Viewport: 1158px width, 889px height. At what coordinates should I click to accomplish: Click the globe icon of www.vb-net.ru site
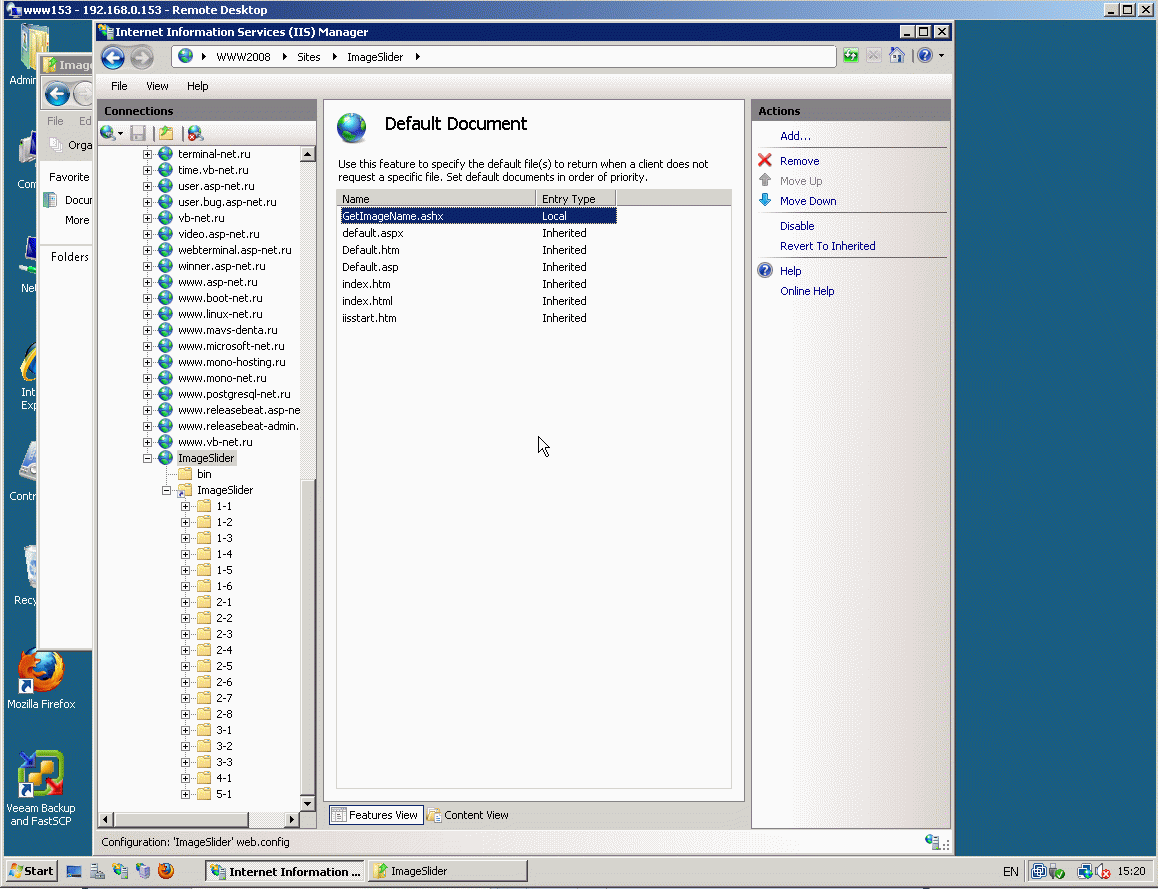point(165,442)
